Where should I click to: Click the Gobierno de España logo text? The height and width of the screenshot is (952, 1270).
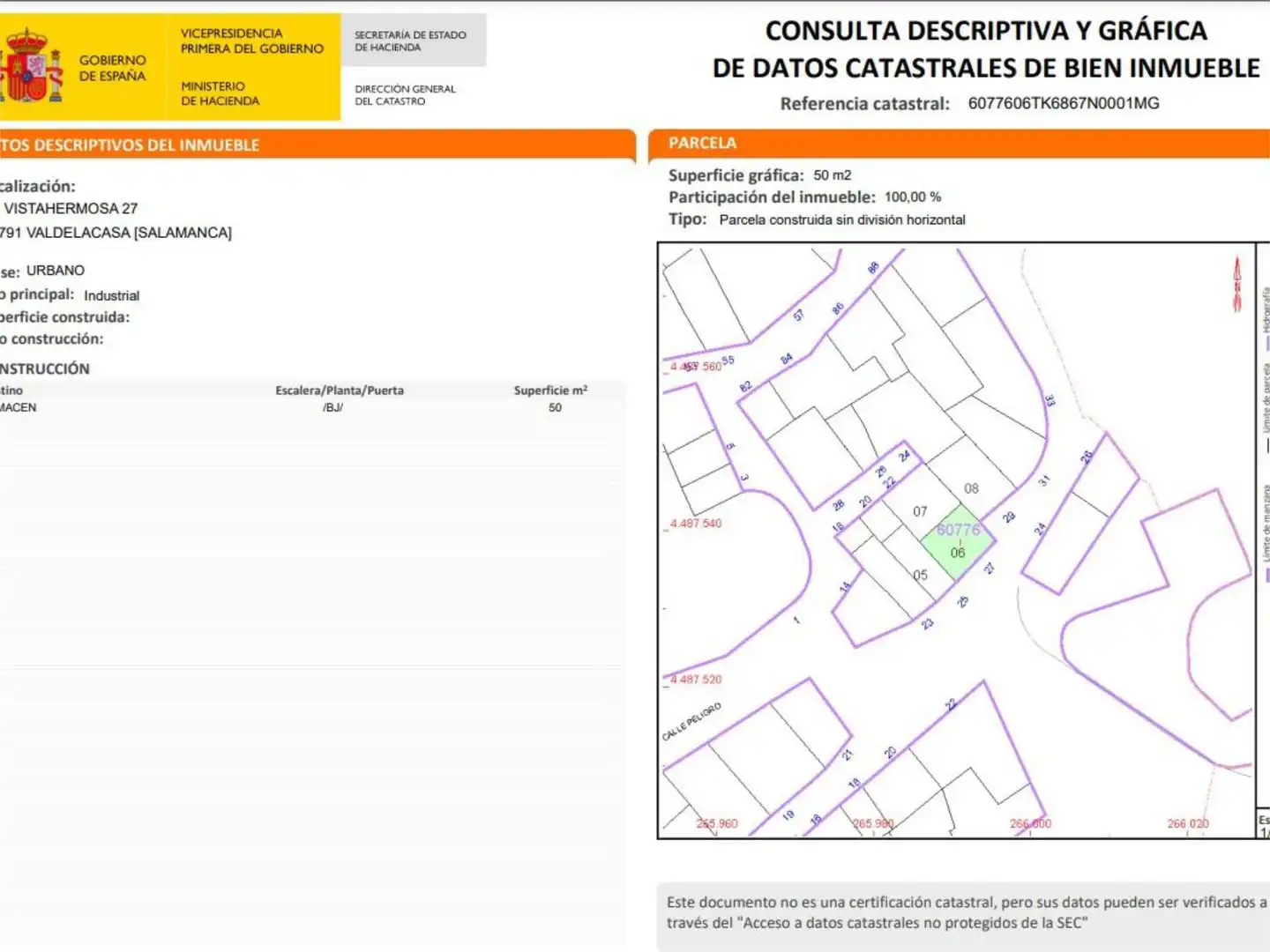click(x=113, y=68)
